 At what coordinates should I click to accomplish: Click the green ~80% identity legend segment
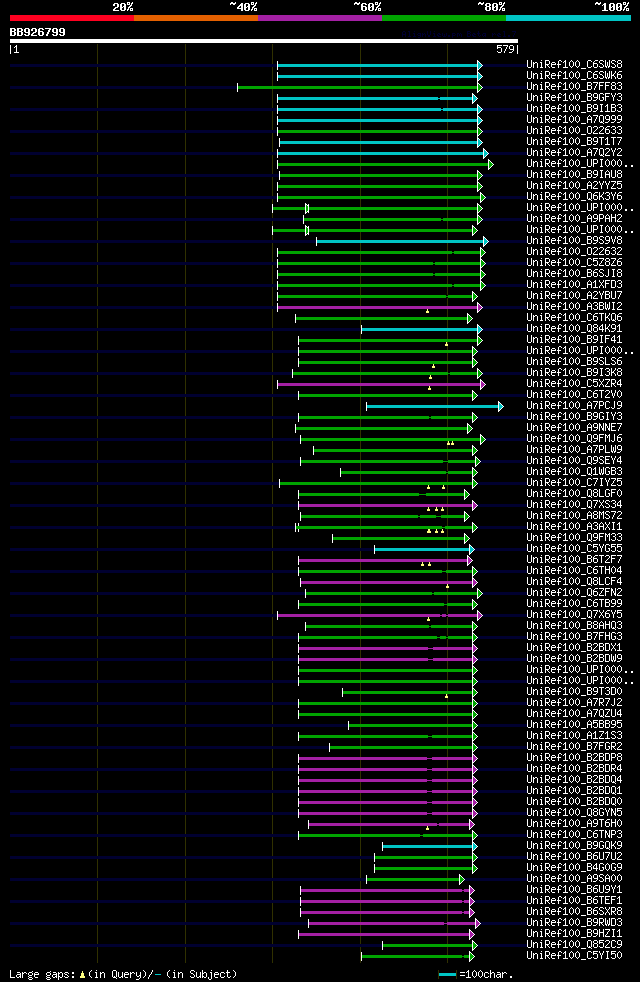(x=444, y=18)
